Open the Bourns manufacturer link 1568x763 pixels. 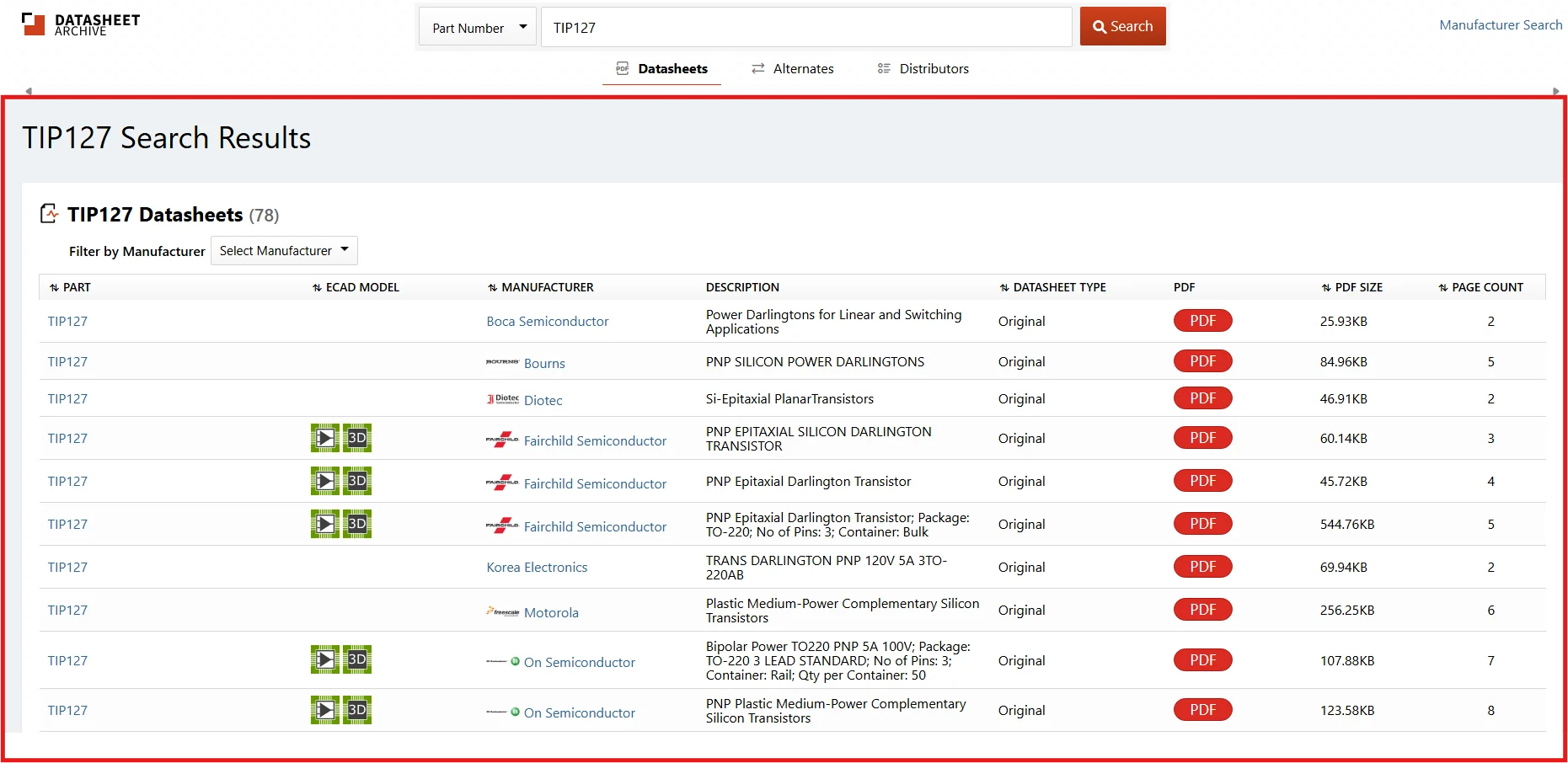point(544,363)
